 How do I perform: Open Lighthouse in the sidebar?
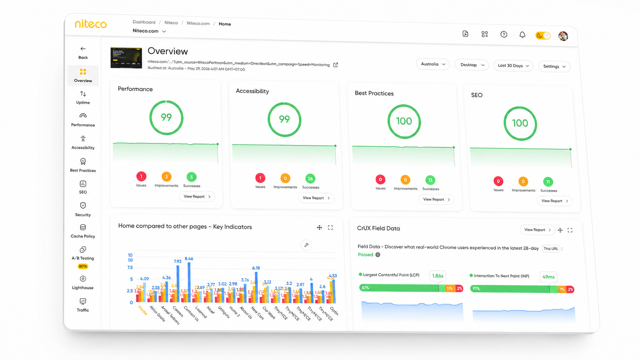(83, 282)
